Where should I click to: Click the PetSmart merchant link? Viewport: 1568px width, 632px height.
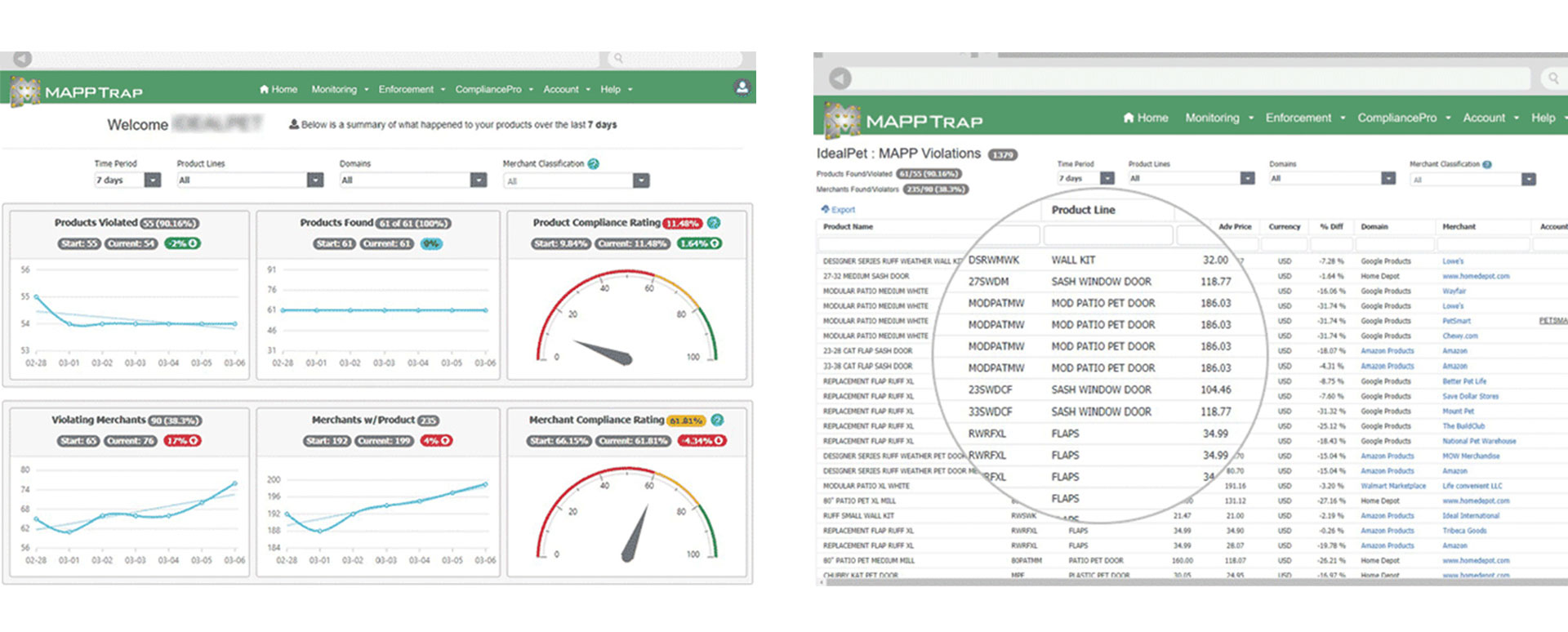(x=1456, y=321)
